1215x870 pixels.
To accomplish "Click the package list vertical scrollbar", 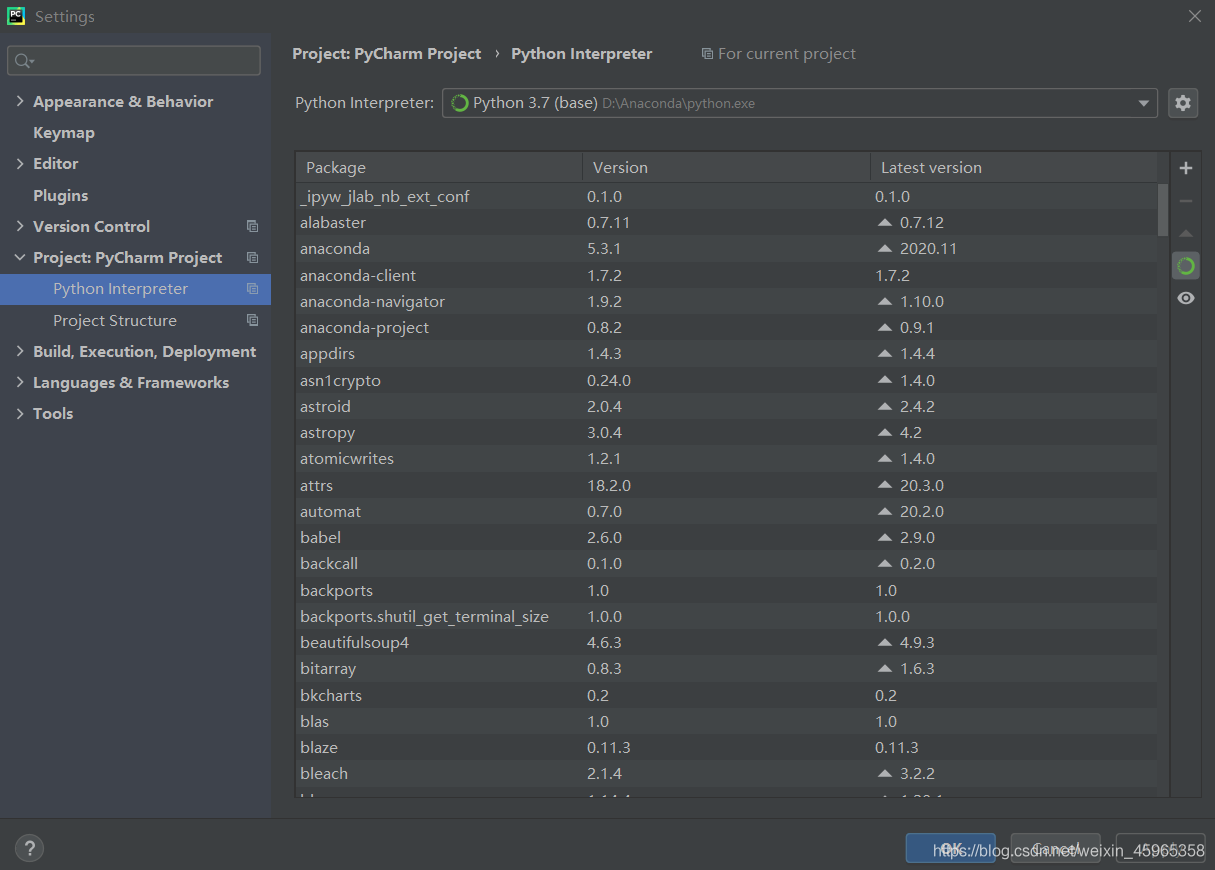I will [1162, 209].
